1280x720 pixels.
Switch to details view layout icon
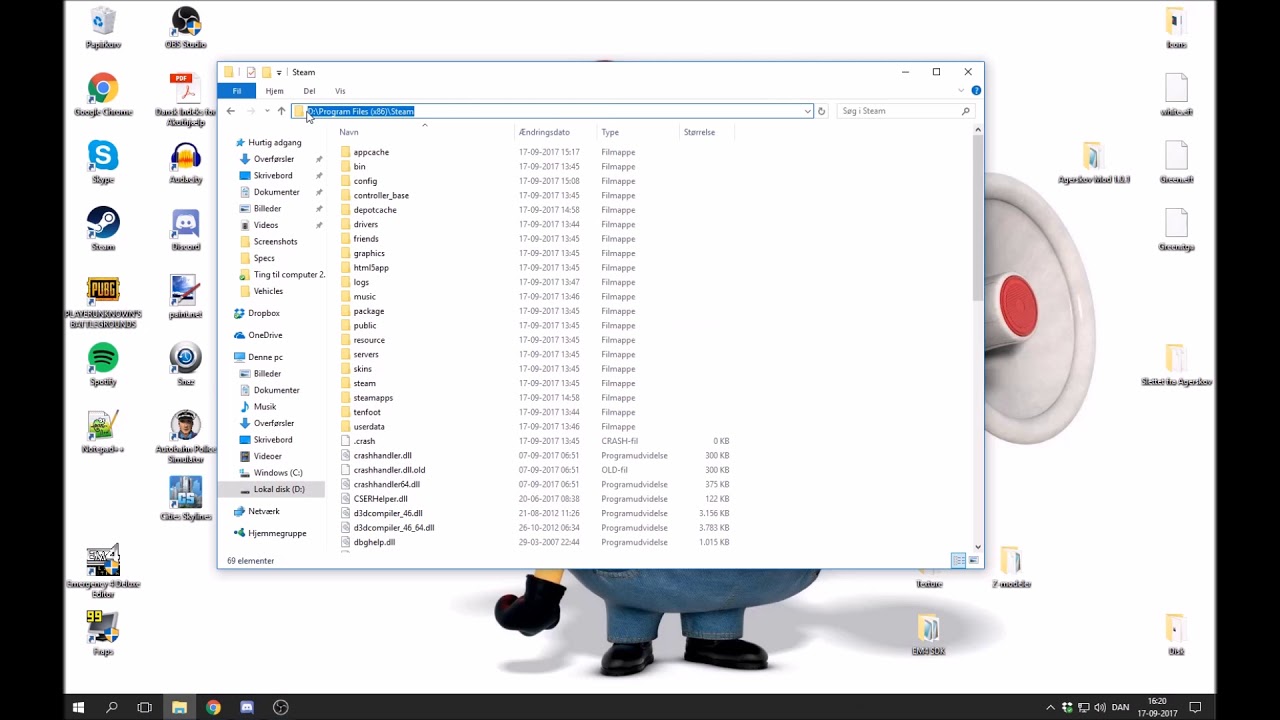pyautogui.click(x=958, y=560)
